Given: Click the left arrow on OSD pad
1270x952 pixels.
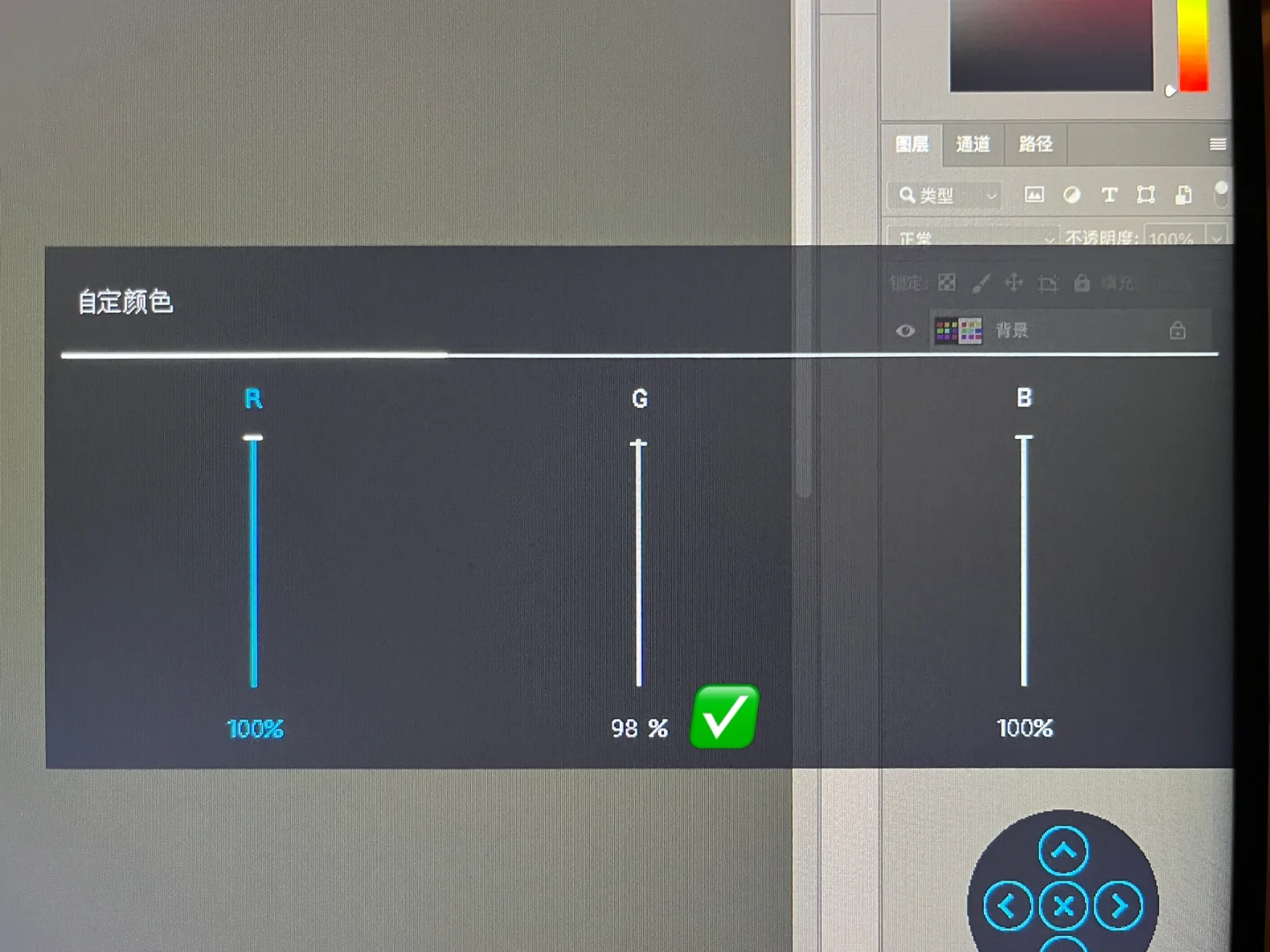Looking at the screenshot, I should click(1008, 905).
